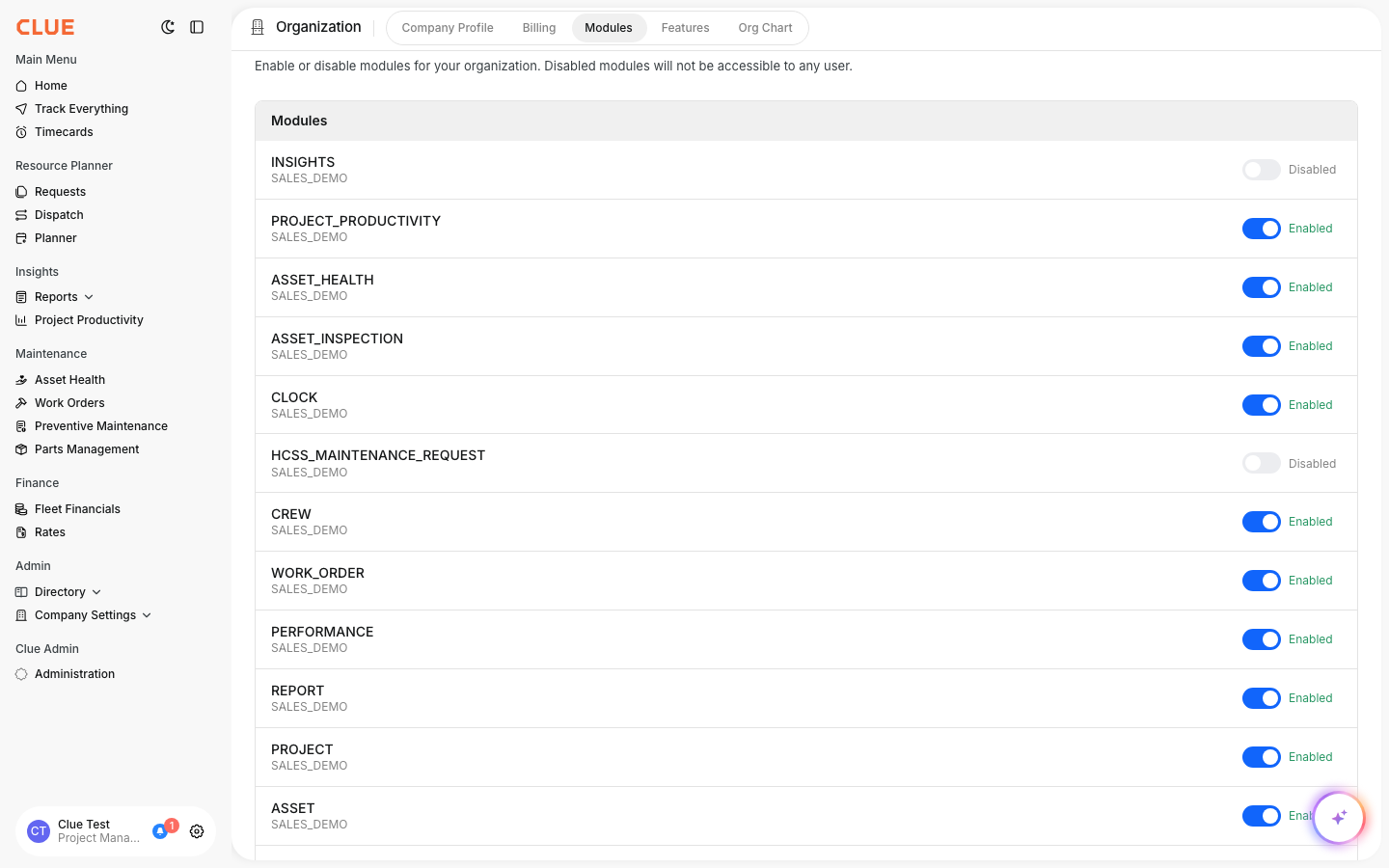
Task: Enable the INSIGHTS module switch
Action: pos(1261,170)
